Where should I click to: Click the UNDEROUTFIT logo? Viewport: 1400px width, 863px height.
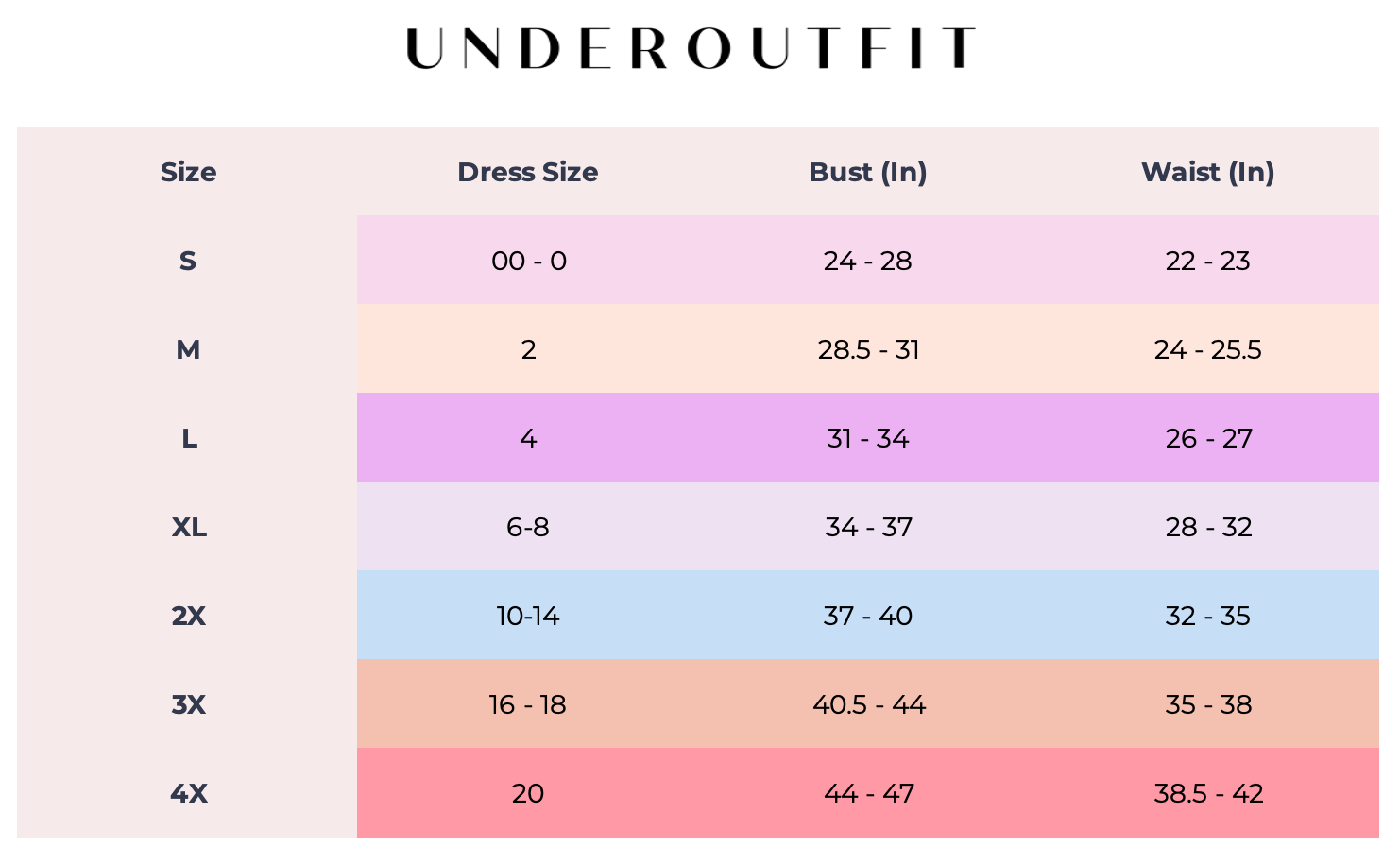690,48
